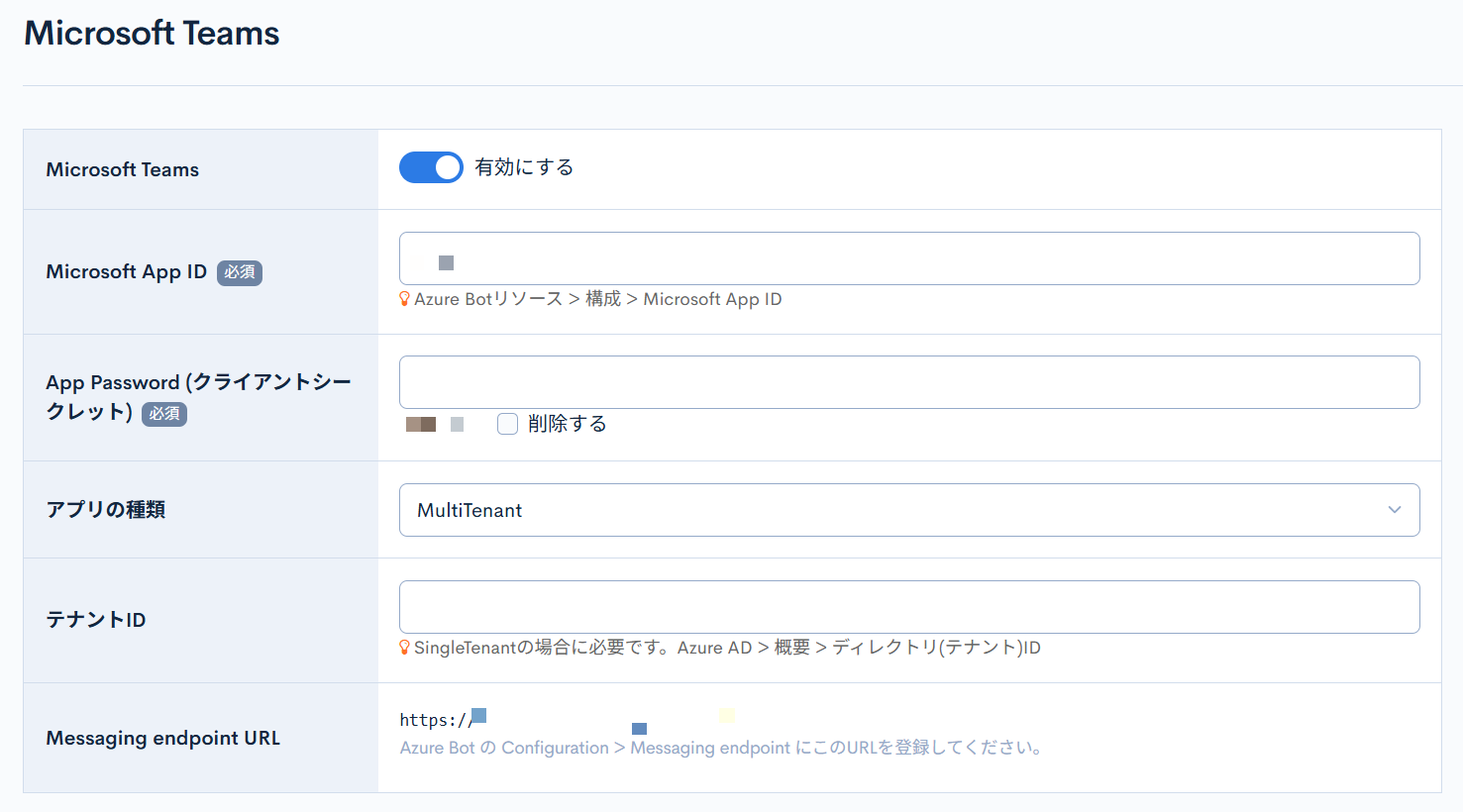
Task: Click the テナントID input field
Action: (909, 607)
